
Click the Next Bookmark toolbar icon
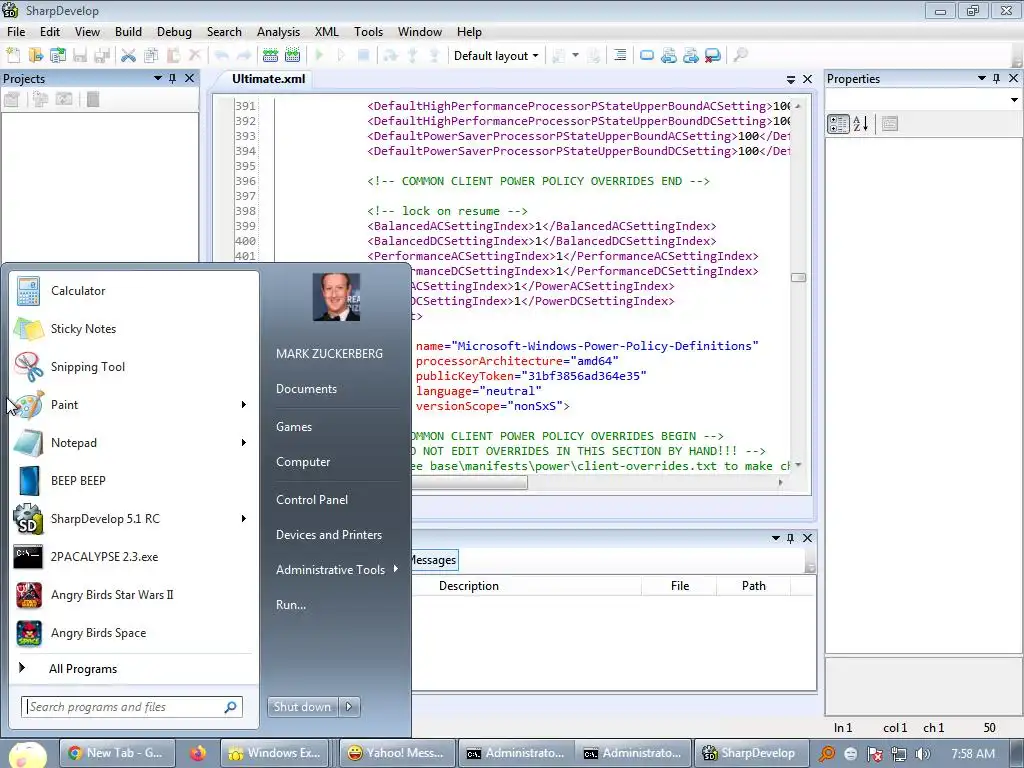coord(691,56)
